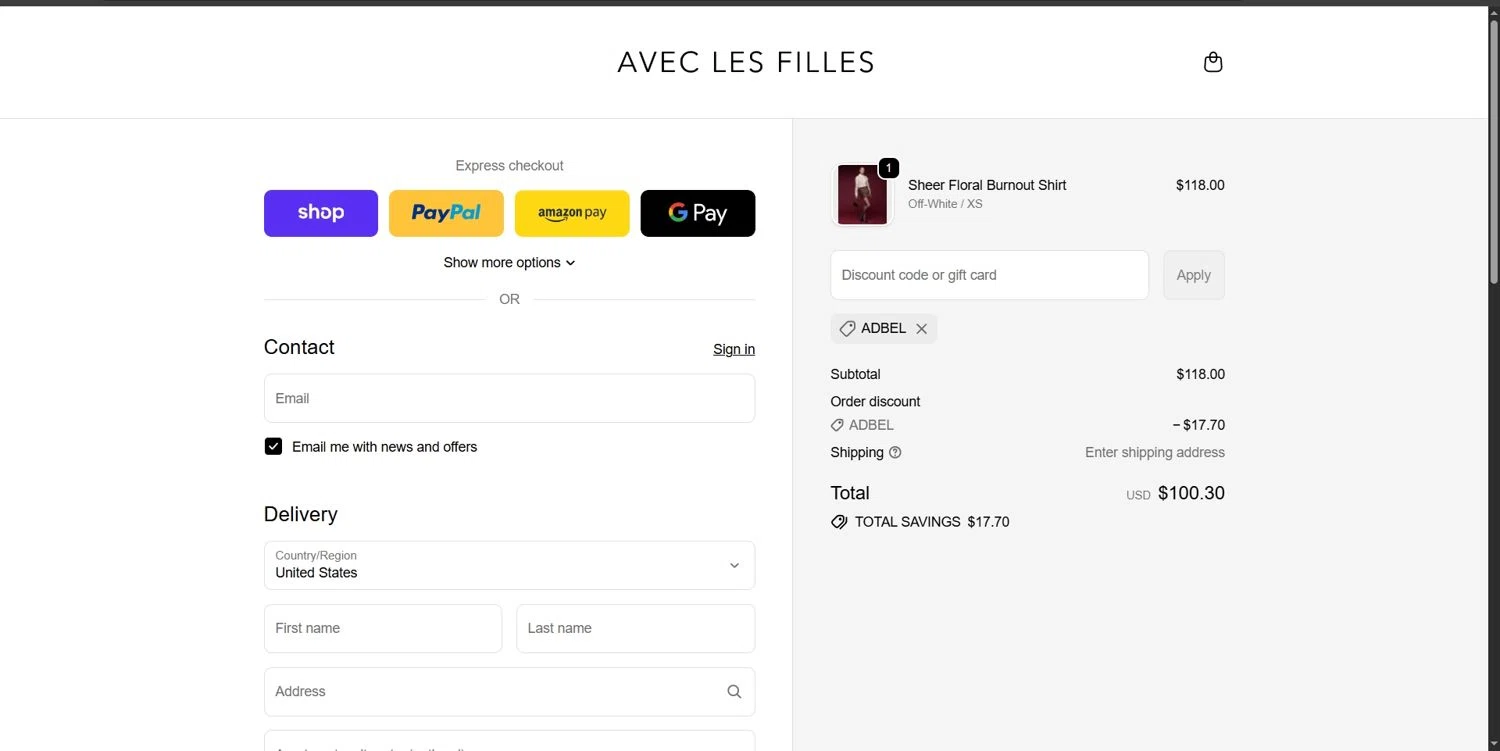Pay with Google Pay button

point(698,213)
